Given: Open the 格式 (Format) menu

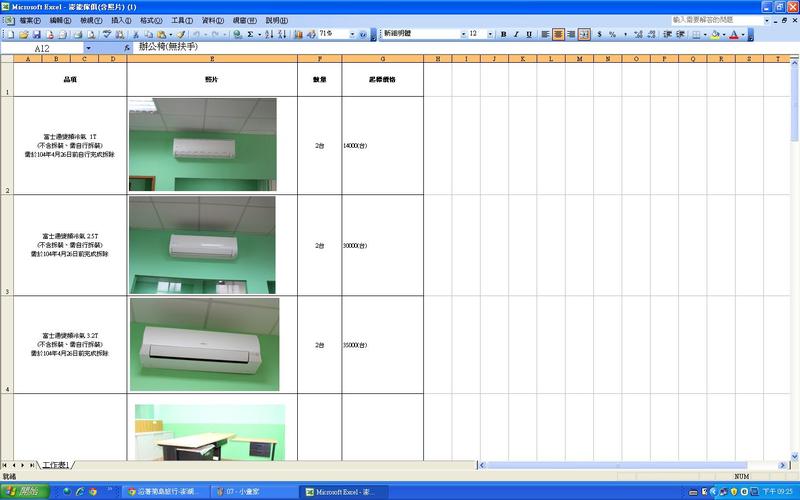Looking at the screenshot, I should (151, 20).
